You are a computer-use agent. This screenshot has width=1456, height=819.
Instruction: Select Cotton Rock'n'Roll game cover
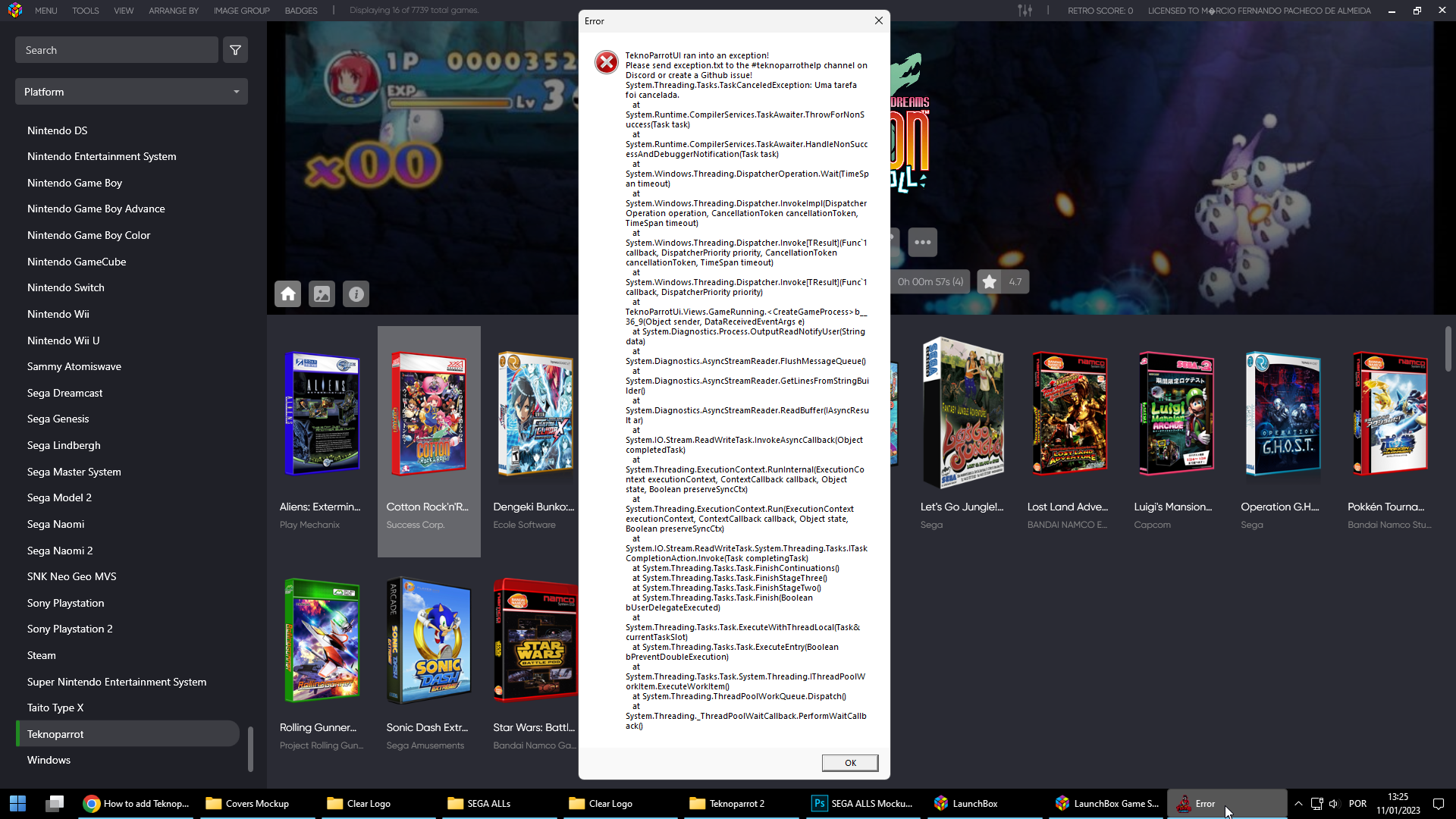click(x=428, y=414)
